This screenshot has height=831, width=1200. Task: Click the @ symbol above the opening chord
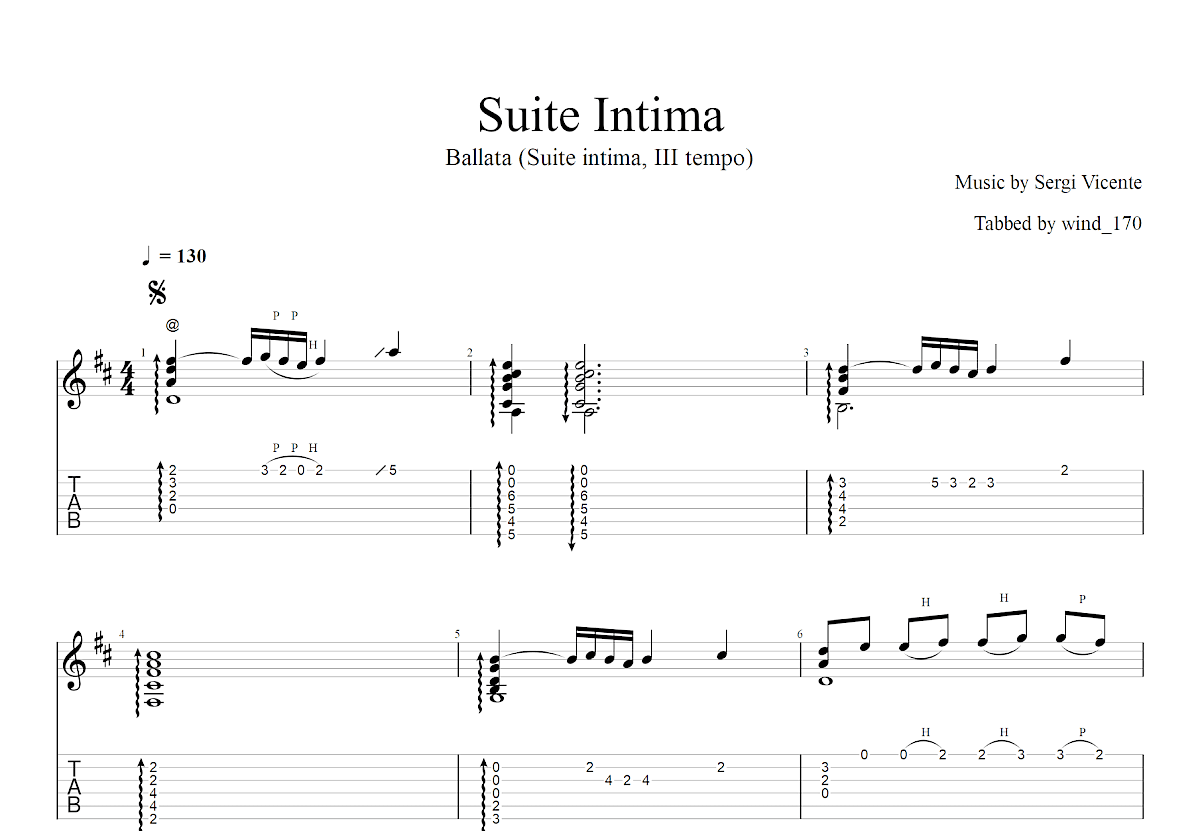point(173,324)
